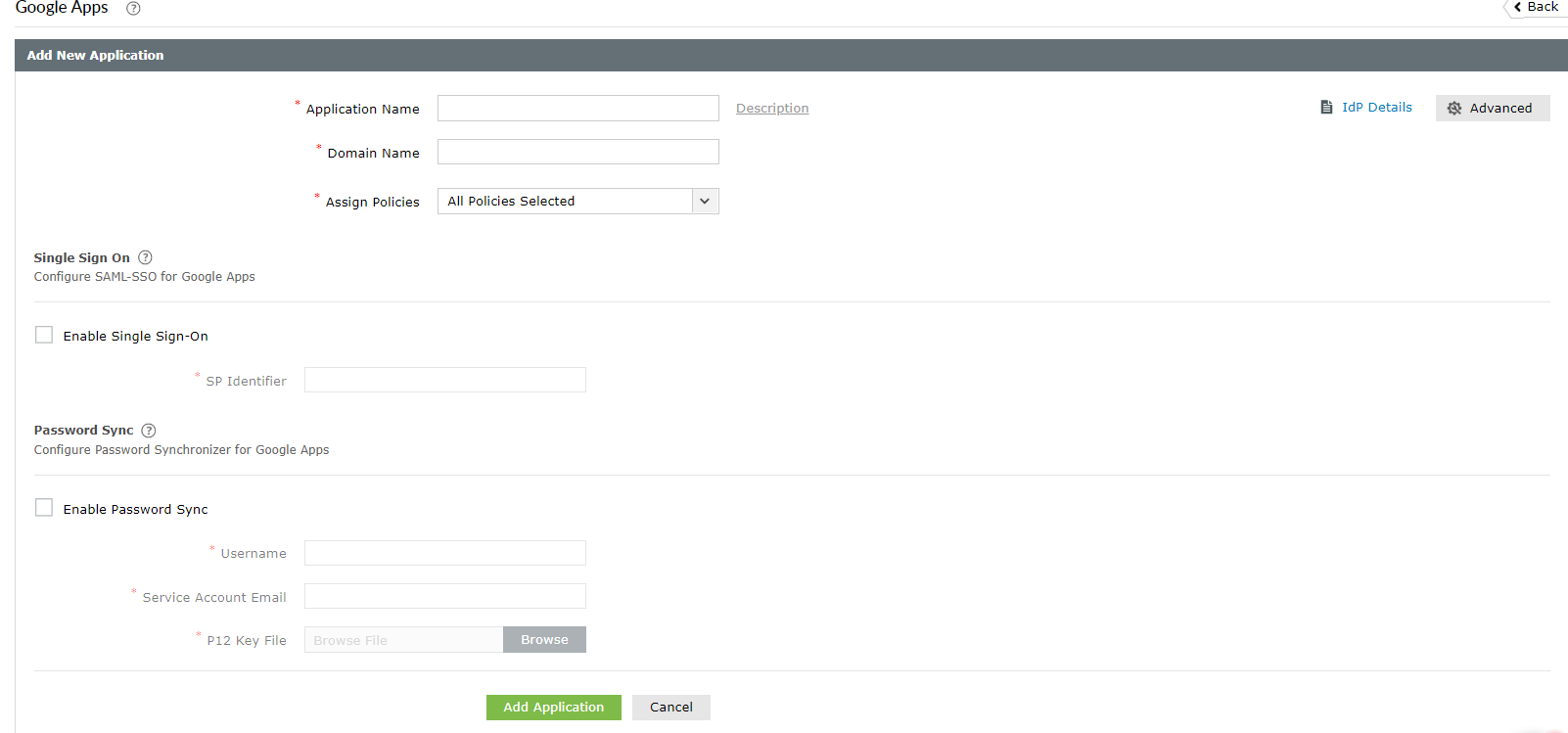The image size is (1568, 733).
Task: Click the 'Google Apps' page title
Action: point(62,8)
